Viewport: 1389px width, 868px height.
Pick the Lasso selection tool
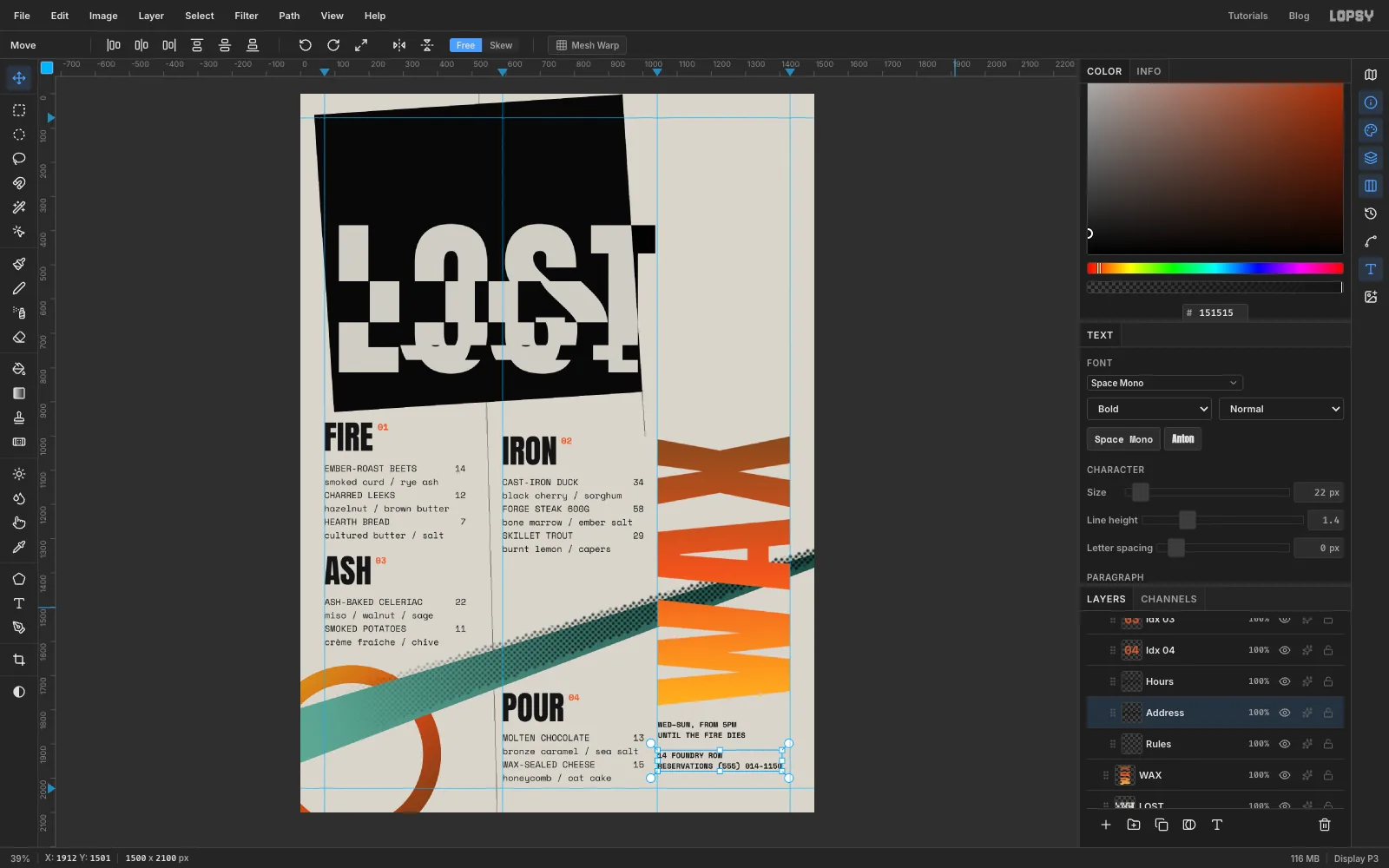[18, 159]
